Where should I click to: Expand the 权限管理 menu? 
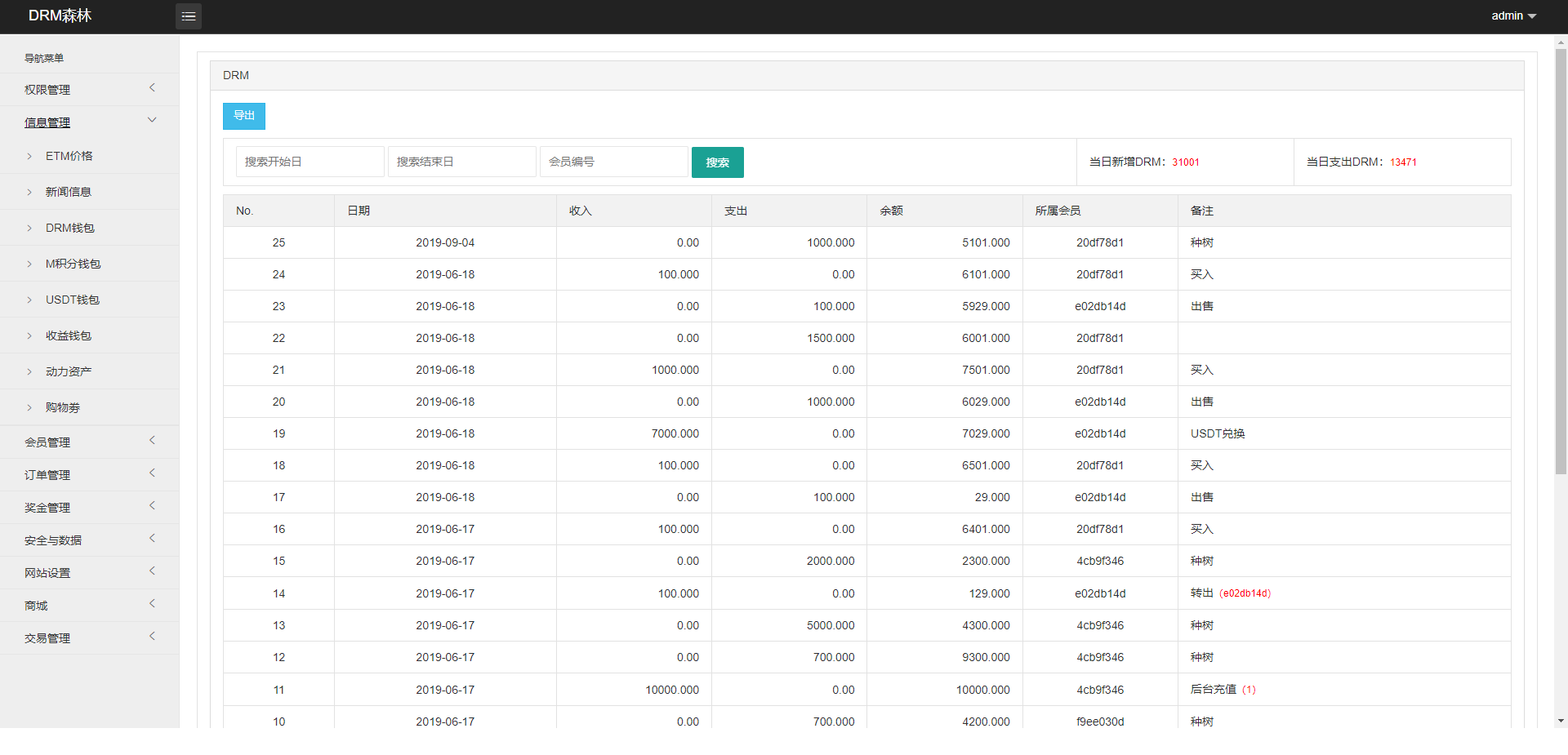90,89
